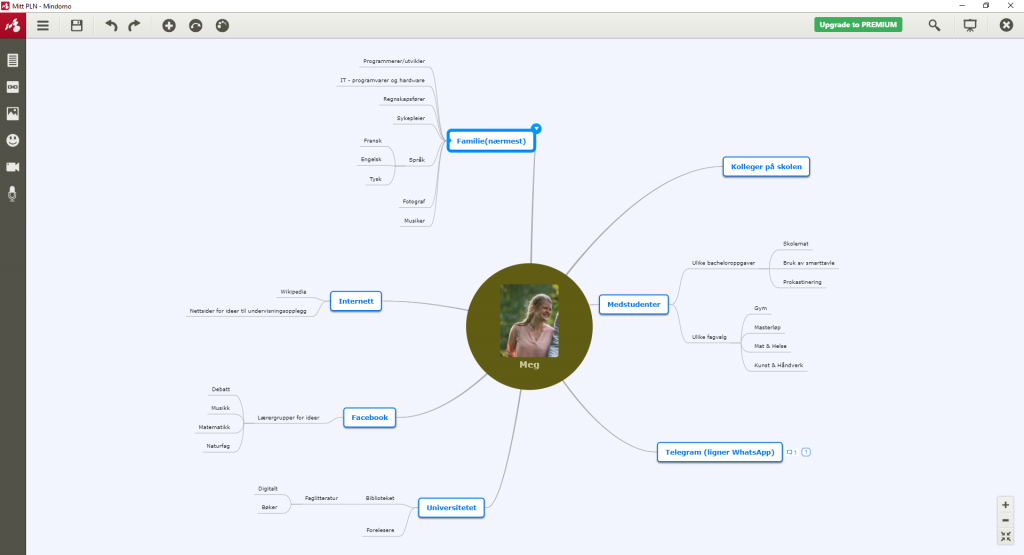The height and width of the screenshot is (555, 1024).
Task: Select Debatt subtopic
Action: (221, 389)
